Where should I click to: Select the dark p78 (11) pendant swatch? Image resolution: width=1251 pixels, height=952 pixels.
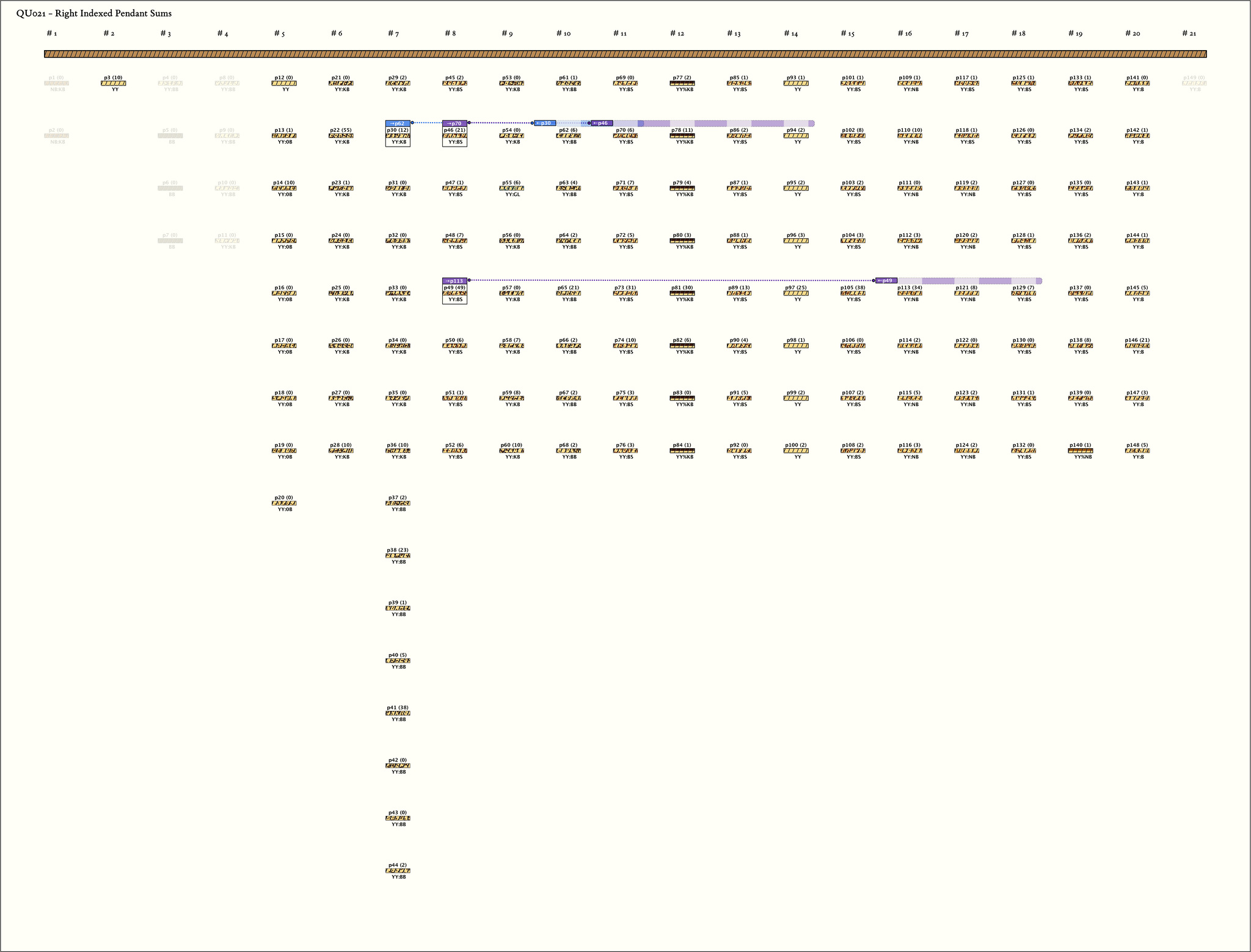tap(682, 136)
